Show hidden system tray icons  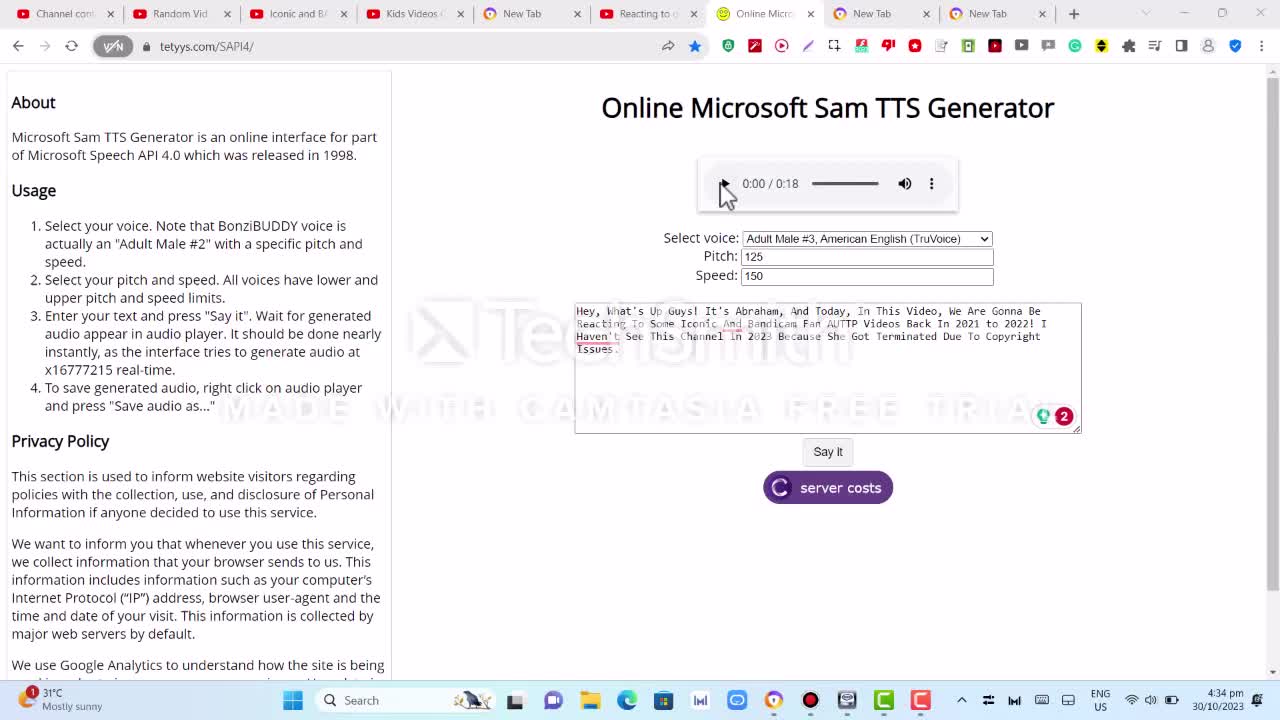click(962, 700)
